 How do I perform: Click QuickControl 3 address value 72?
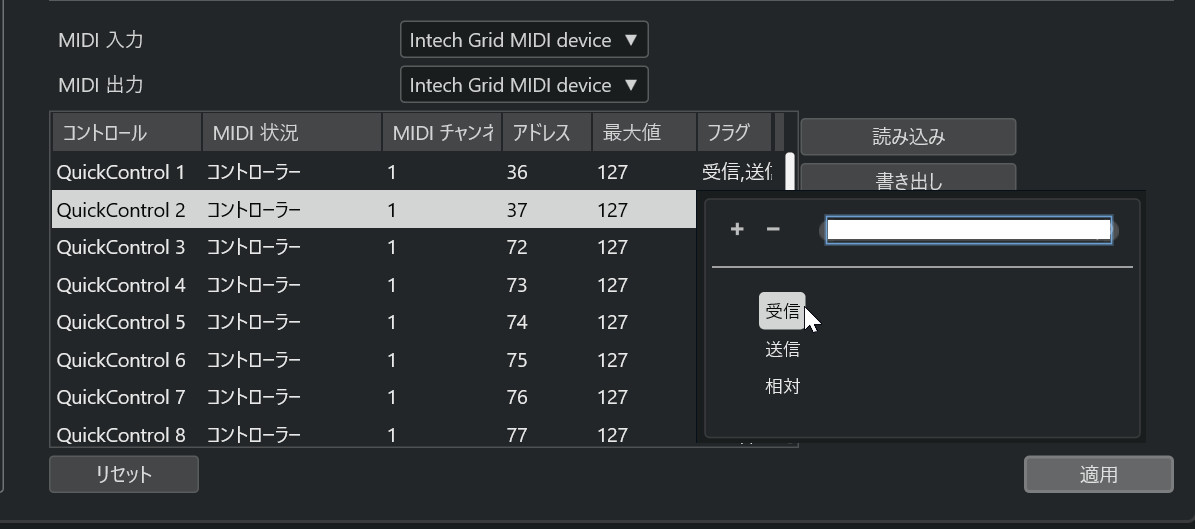click(x=517, y=247)
